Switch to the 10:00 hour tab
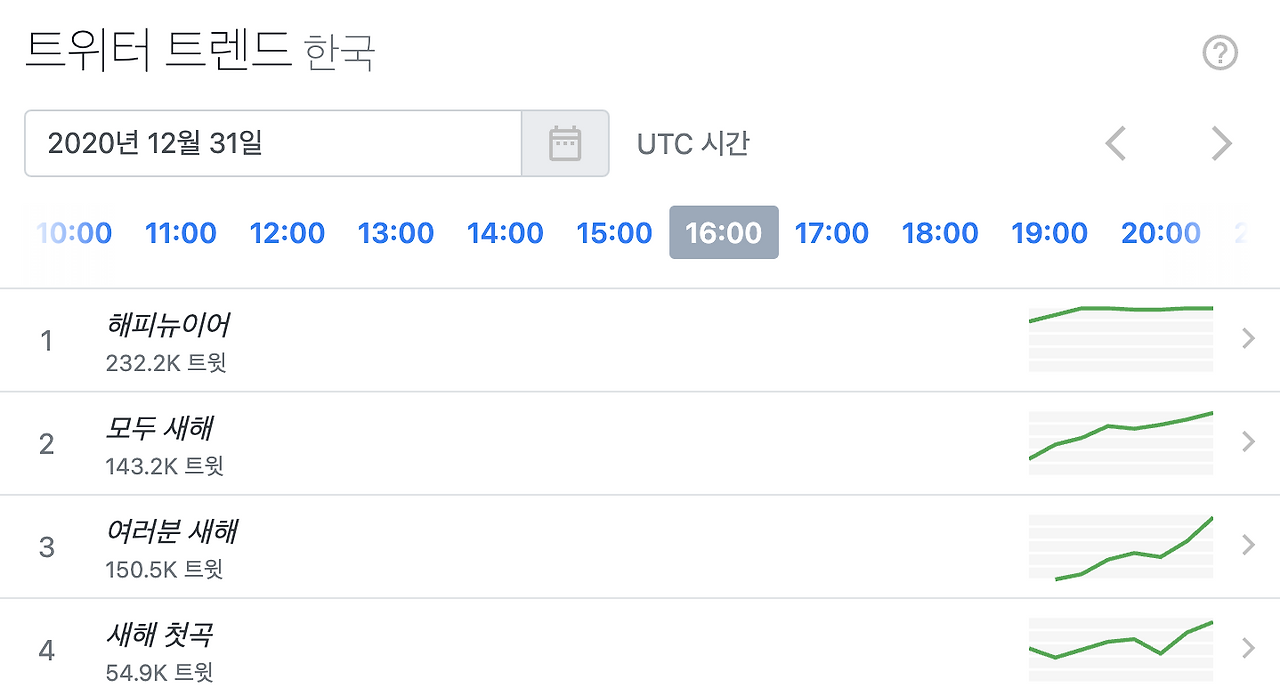The height and width of the screenshot is (696, 1280). (72, 233)
